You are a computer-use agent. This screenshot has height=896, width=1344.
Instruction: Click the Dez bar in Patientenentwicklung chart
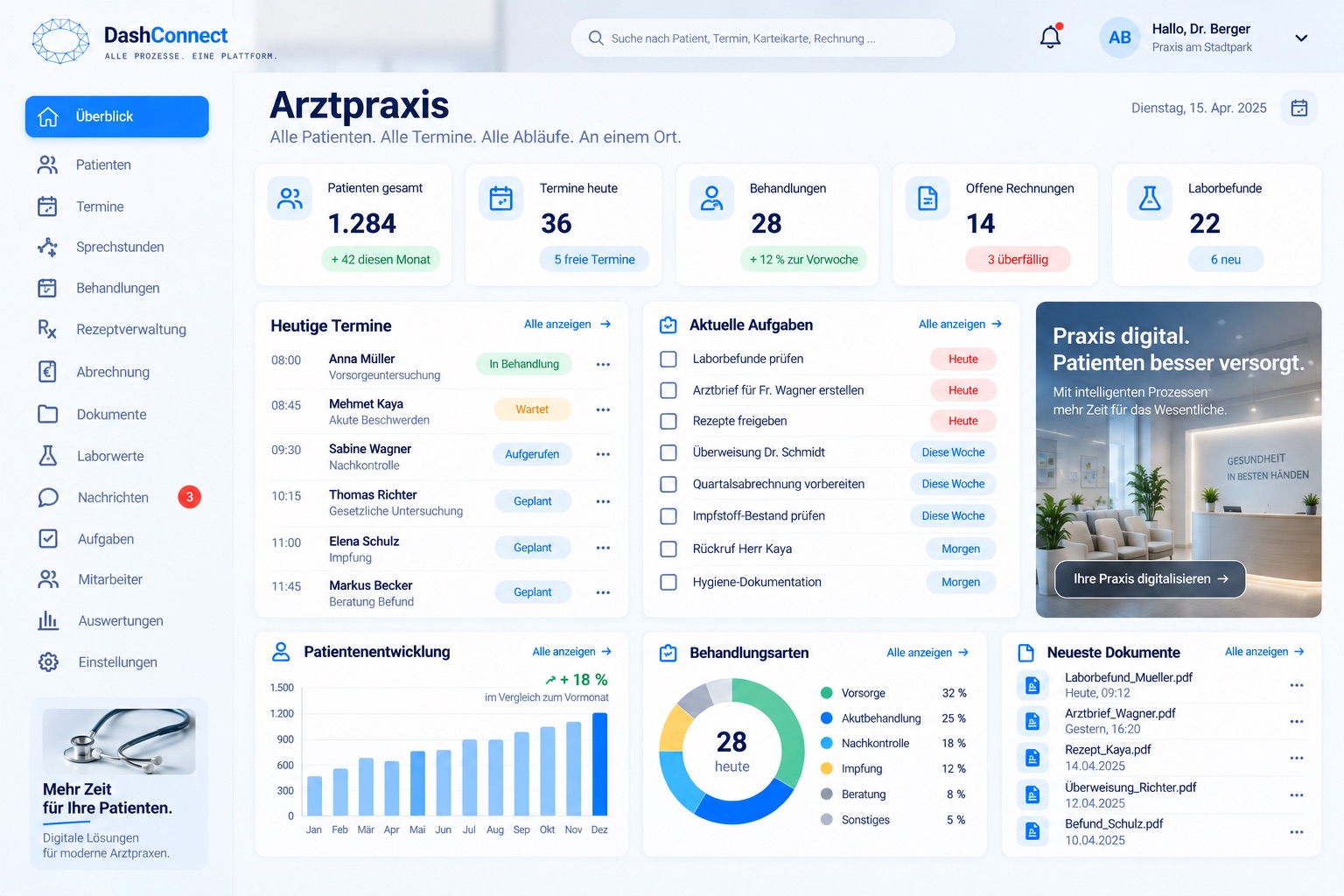pyautogui.click(x=599, y=764)
